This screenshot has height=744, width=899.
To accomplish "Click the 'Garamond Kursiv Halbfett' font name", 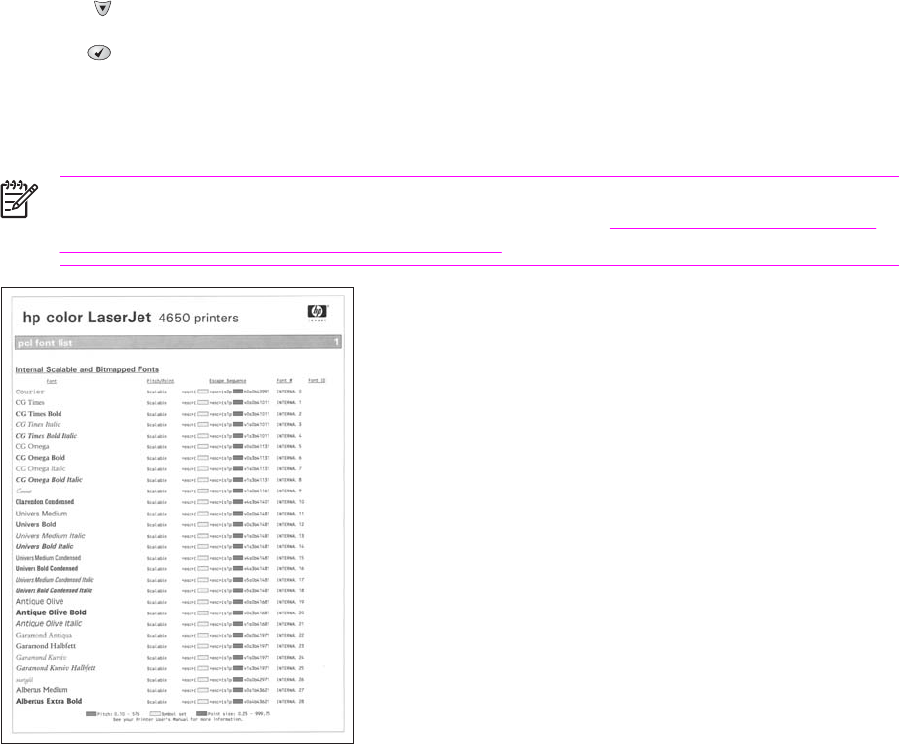I will pyautogui.click(x=56, y=668).
